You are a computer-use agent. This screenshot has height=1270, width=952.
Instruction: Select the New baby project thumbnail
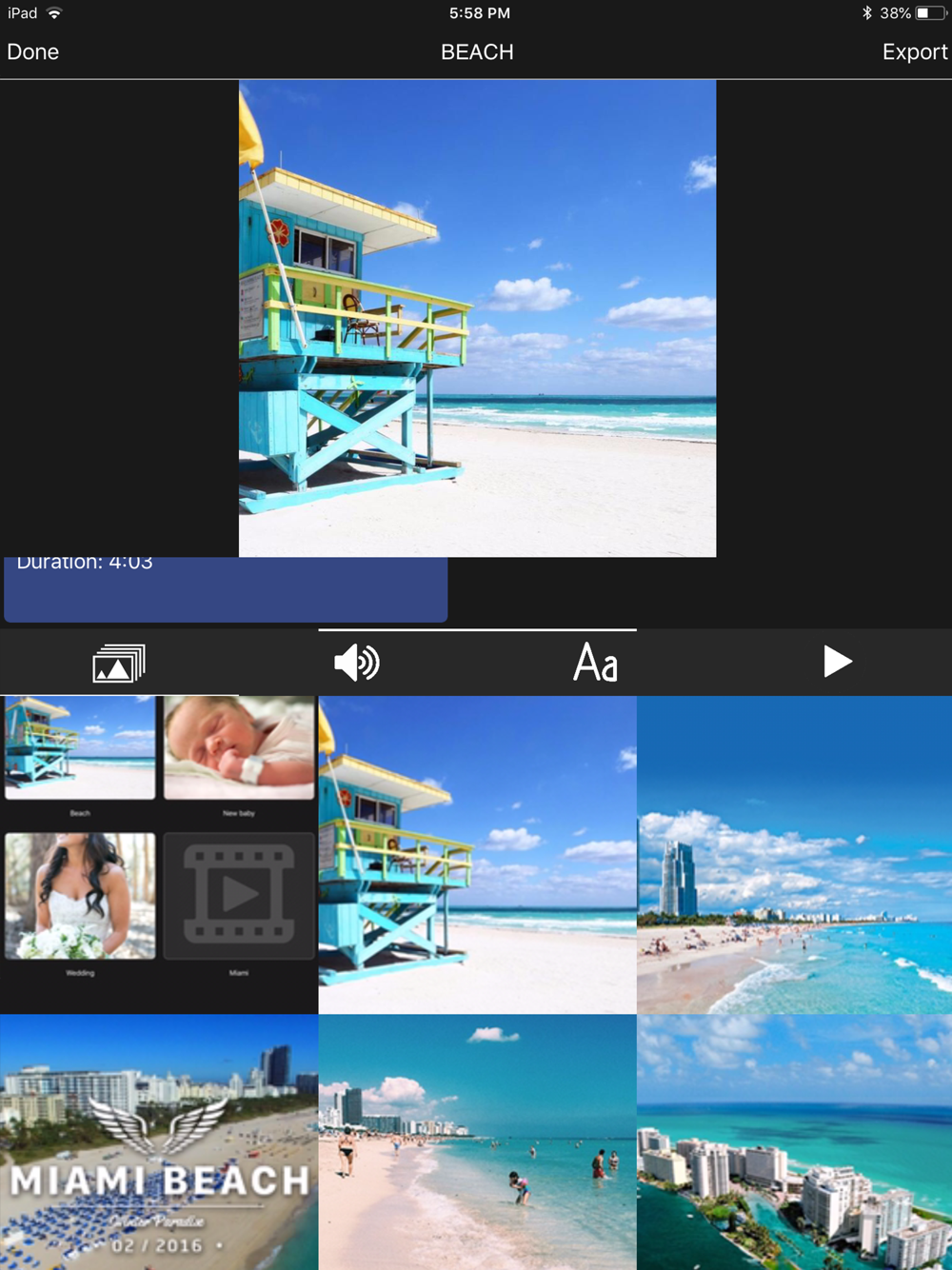pyautogui.click(x=239, y=747)
